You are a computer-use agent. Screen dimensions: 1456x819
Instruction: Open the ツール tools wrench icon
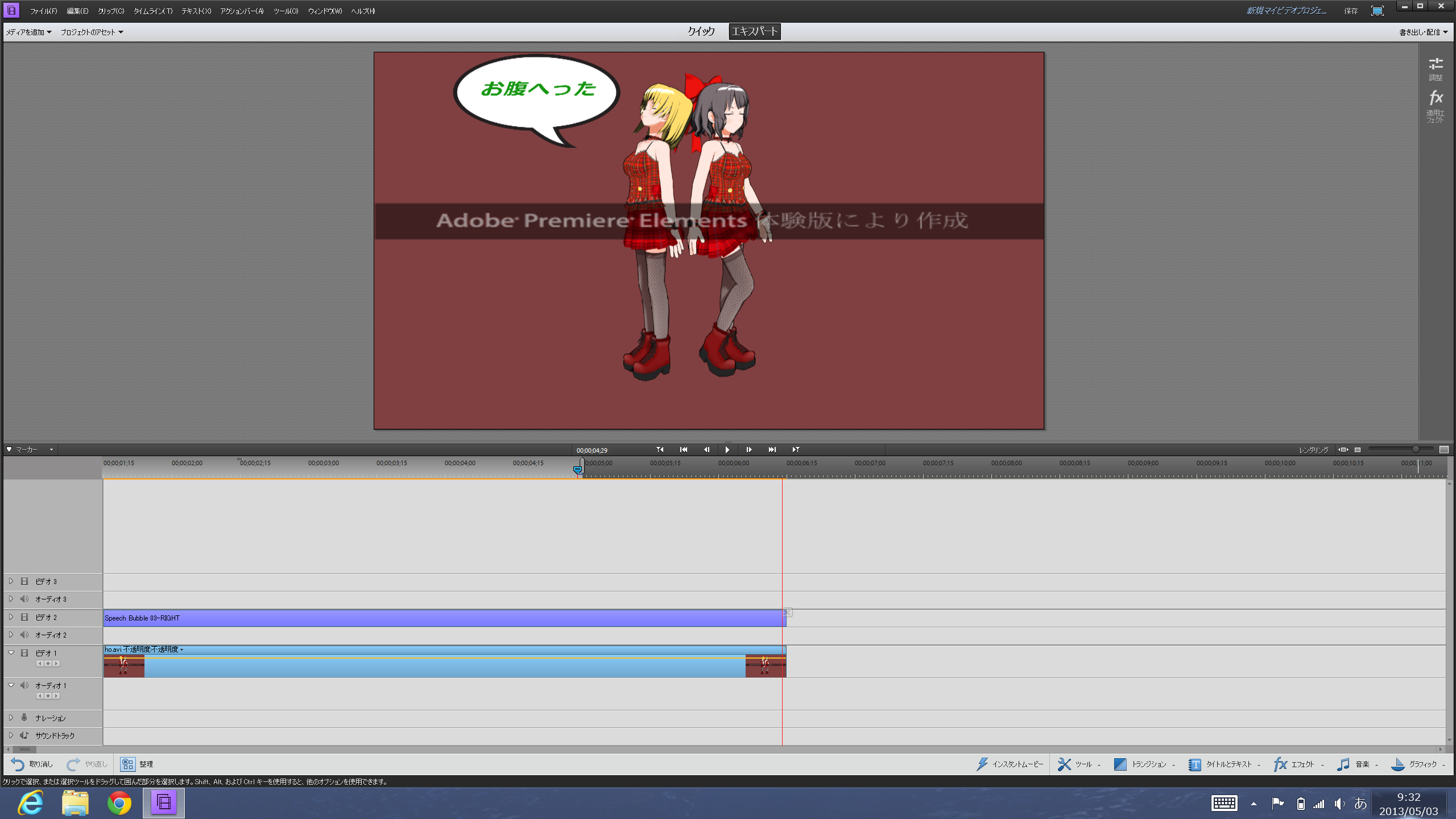coord(1064,764)
